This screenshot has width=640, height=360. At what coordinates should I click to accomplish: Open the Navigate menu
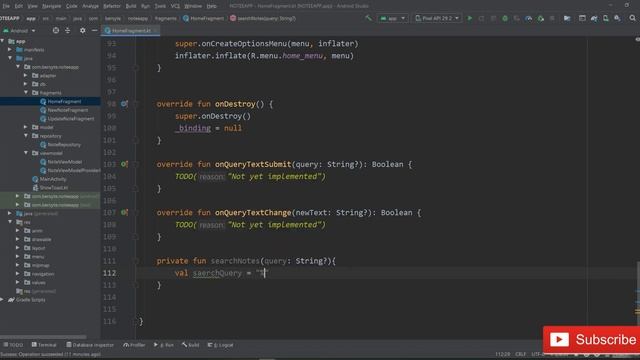coord(51,6)
